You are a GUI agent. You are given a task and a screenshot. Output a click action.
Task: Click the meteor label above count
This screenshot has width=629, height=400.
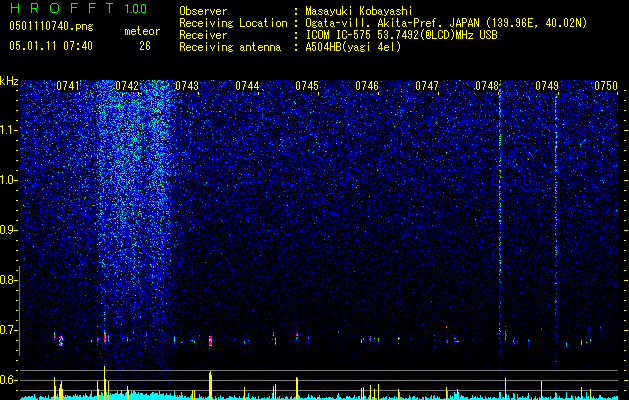[142, 31]
